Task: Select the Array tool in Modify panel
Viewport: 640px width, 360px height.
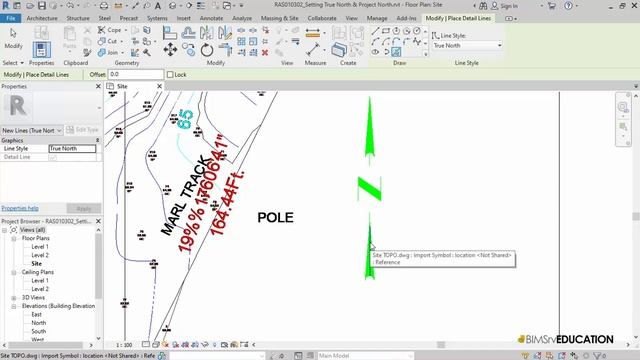Action: tap(241, 41)
